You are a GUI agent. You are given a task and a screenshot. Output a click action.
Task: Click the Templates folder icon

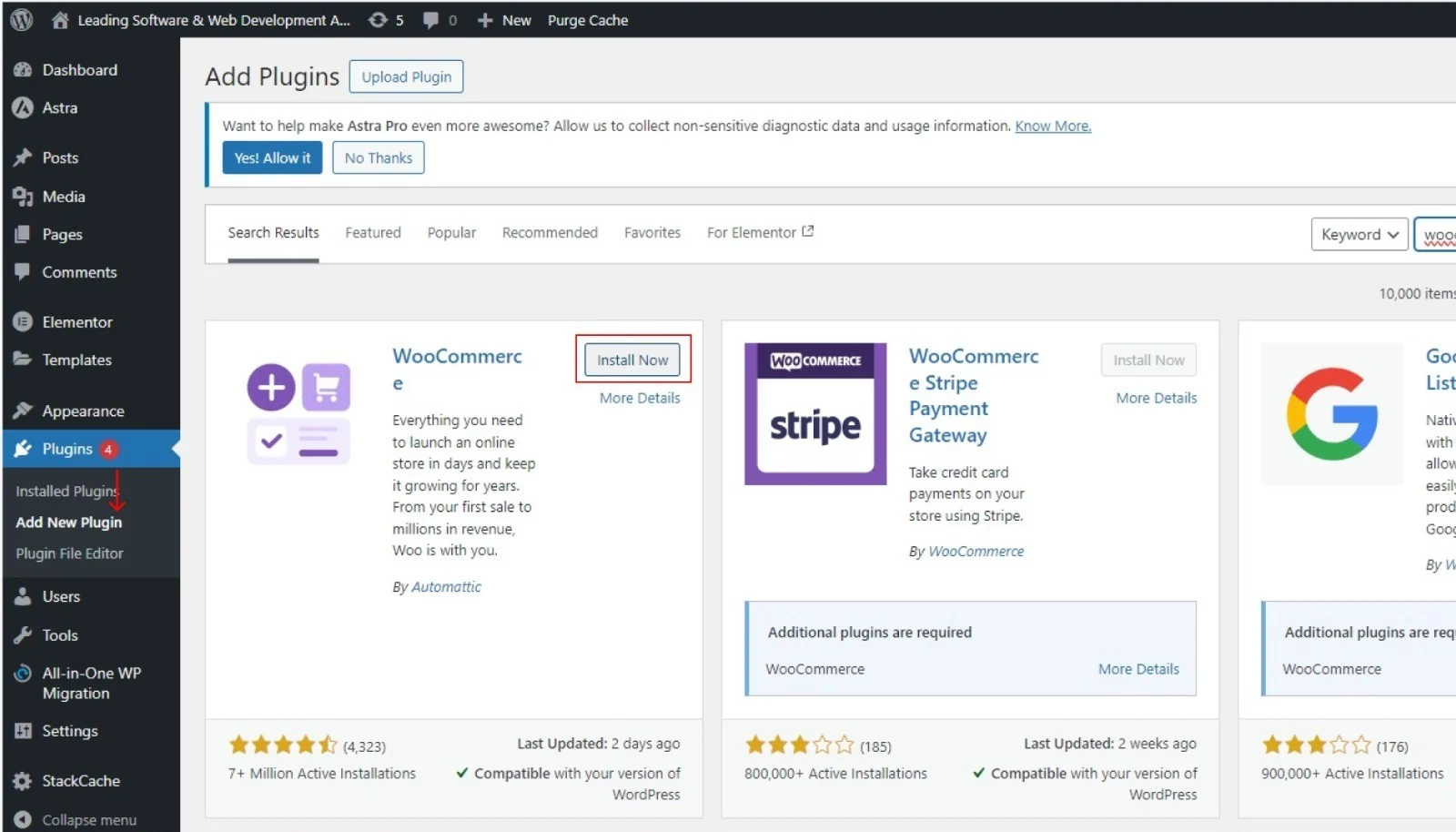pyautogui.click(x=23, y=359)
